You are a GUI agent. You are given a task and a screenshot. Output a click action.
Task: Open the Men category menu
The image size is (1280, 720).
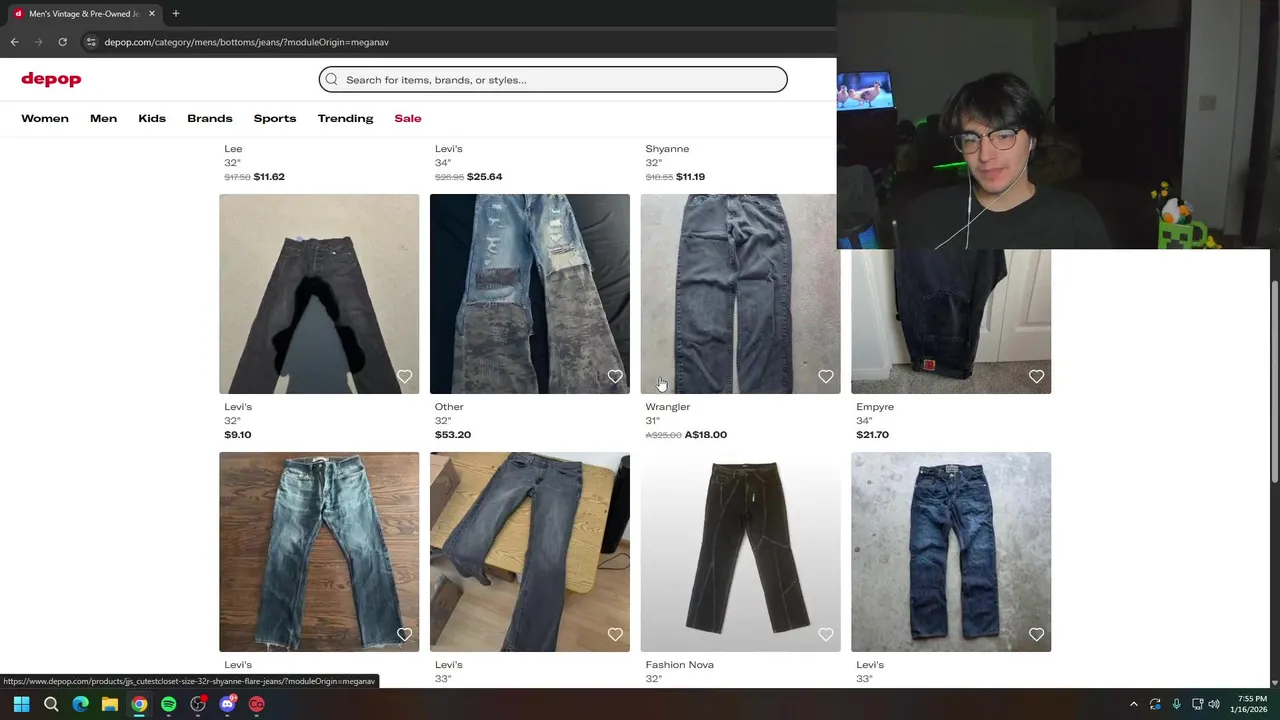coord(103,118)
